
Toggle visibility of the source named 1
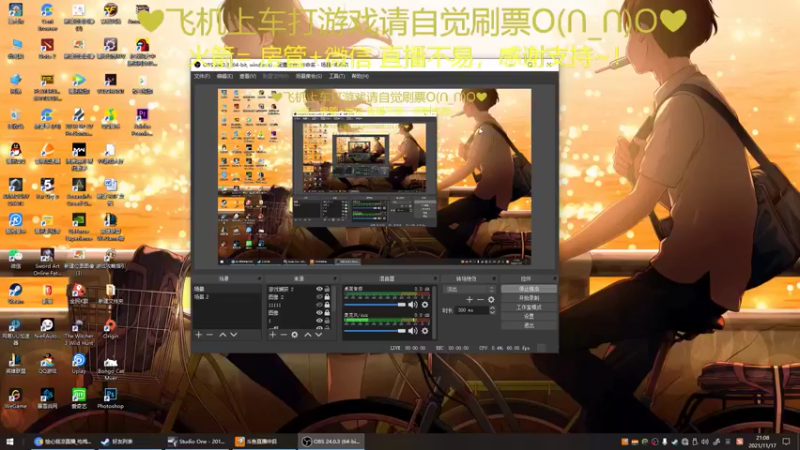319,320
